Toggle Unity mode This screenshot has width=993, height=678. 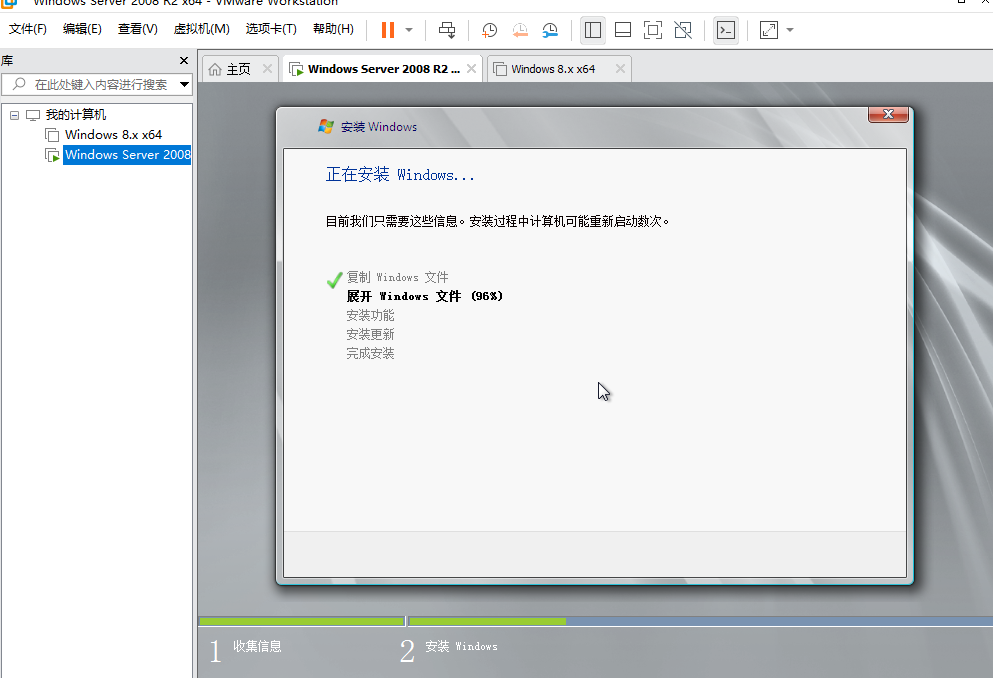click(x=683, y=30)
